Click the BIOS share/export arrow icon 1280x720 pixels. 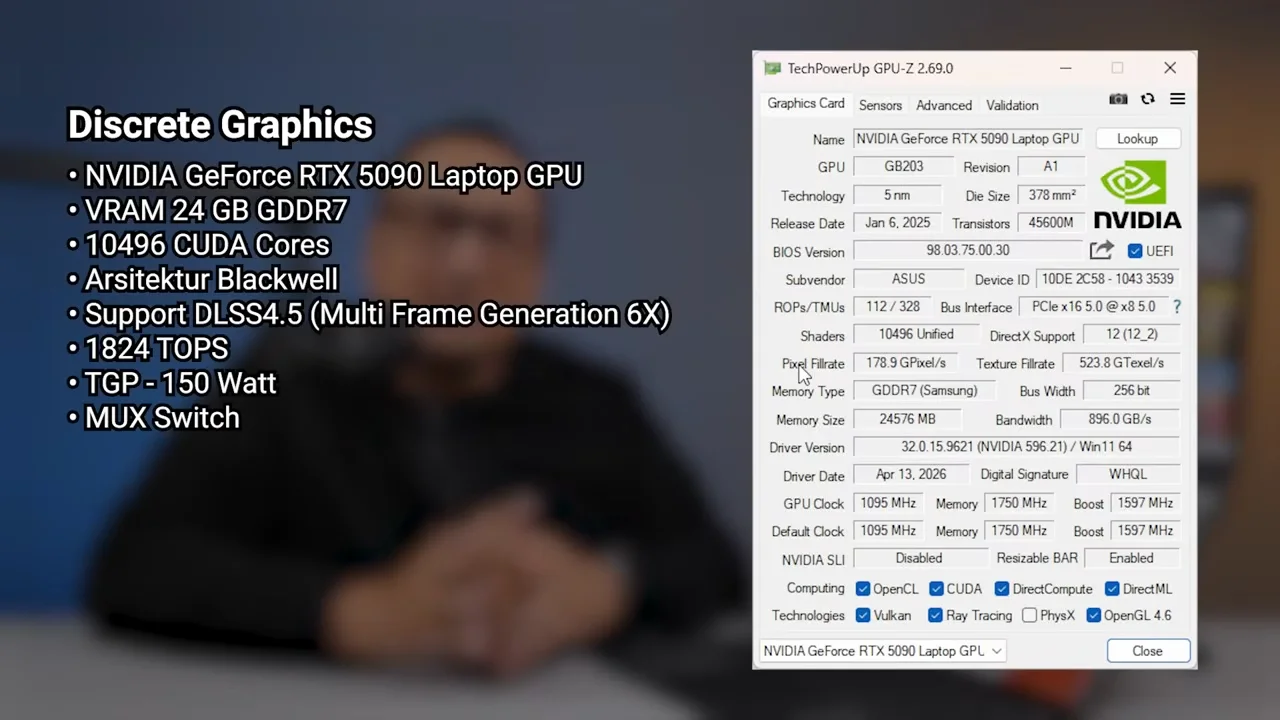click(x=1101, y=251)
